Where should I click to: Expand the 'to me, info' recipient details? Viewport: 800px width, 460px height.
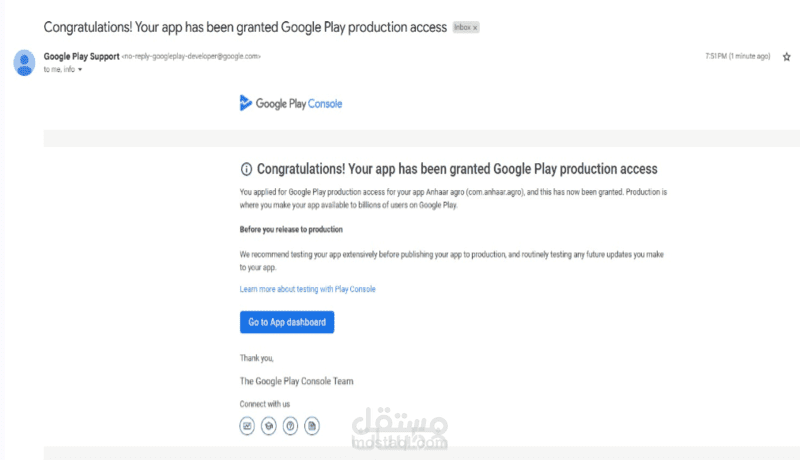click(x=80, y=69)
